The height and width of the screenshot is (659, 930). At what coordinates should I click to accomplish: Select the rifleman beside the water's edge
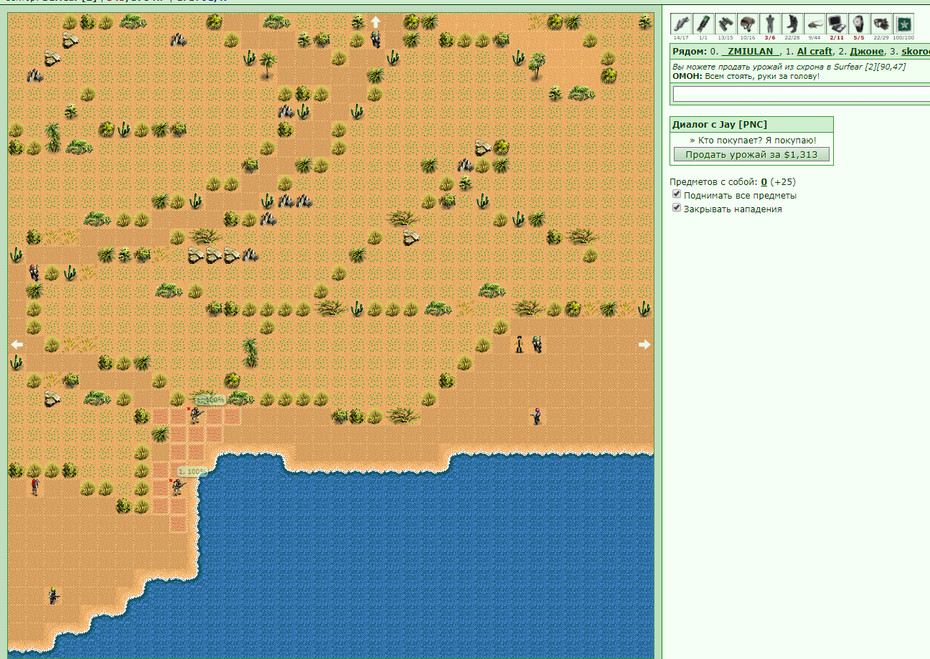pos(177,487)
